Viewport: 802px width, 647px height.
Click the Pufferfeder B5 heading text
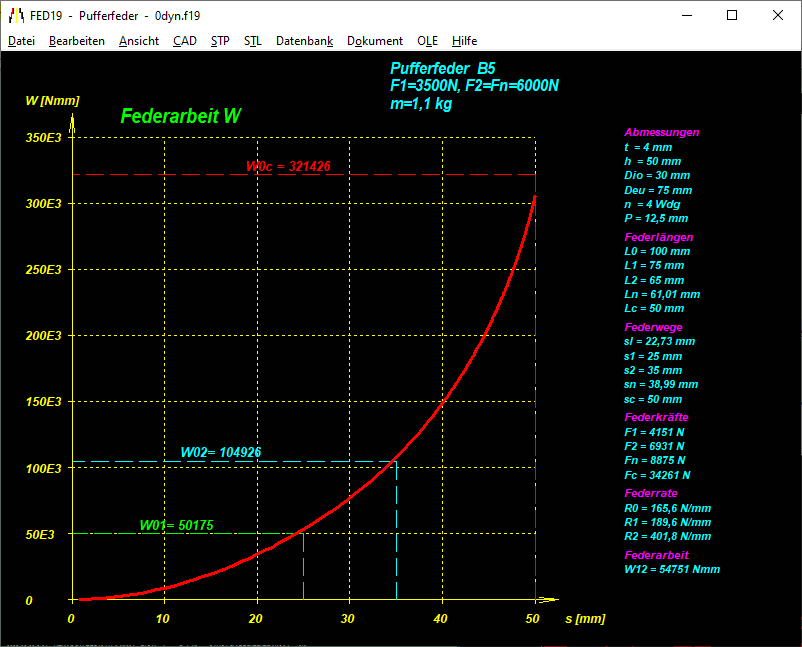(x=442, y=68)
